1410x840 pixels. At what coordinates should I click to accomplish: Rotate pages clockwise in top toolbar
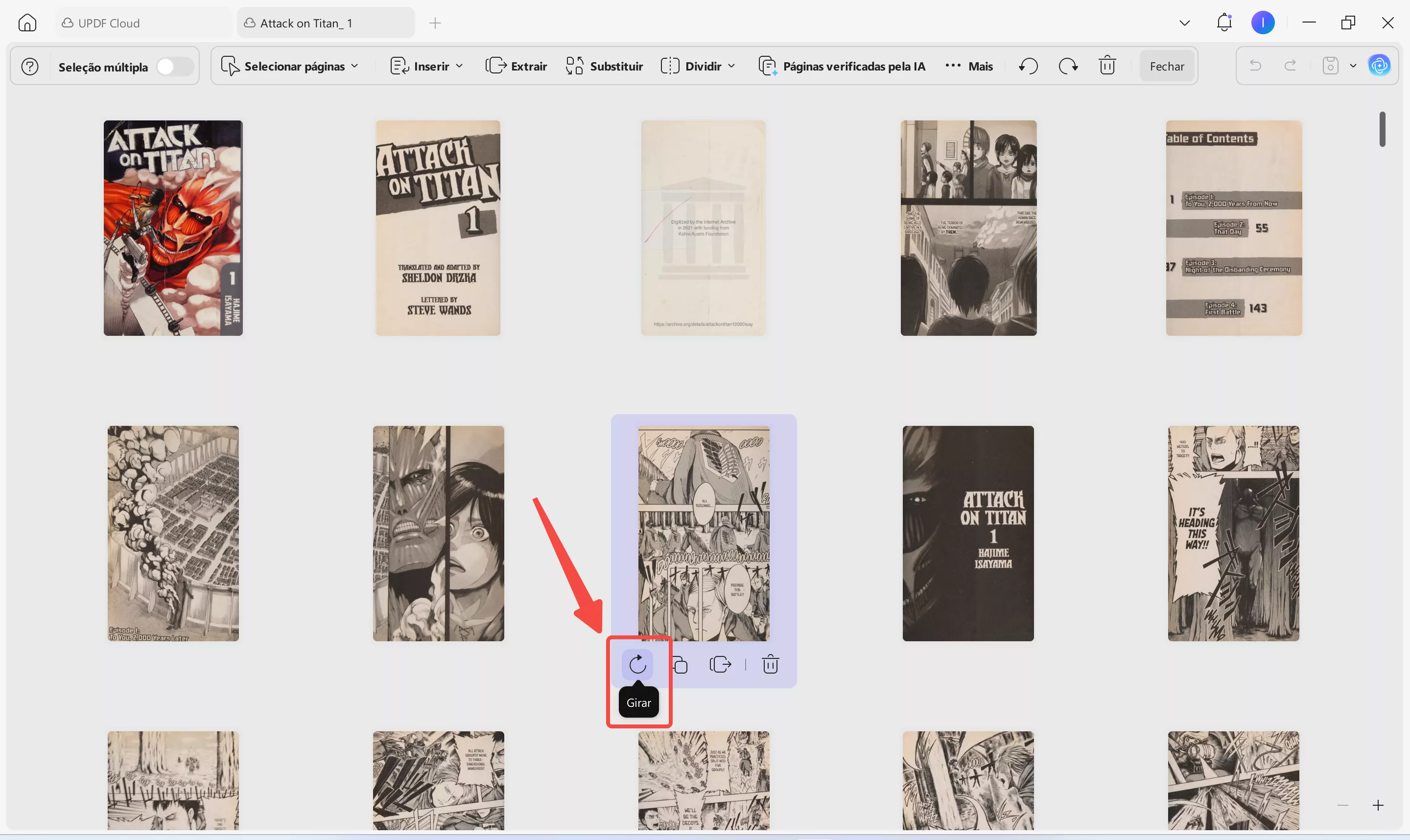[x=1068, y=66]
